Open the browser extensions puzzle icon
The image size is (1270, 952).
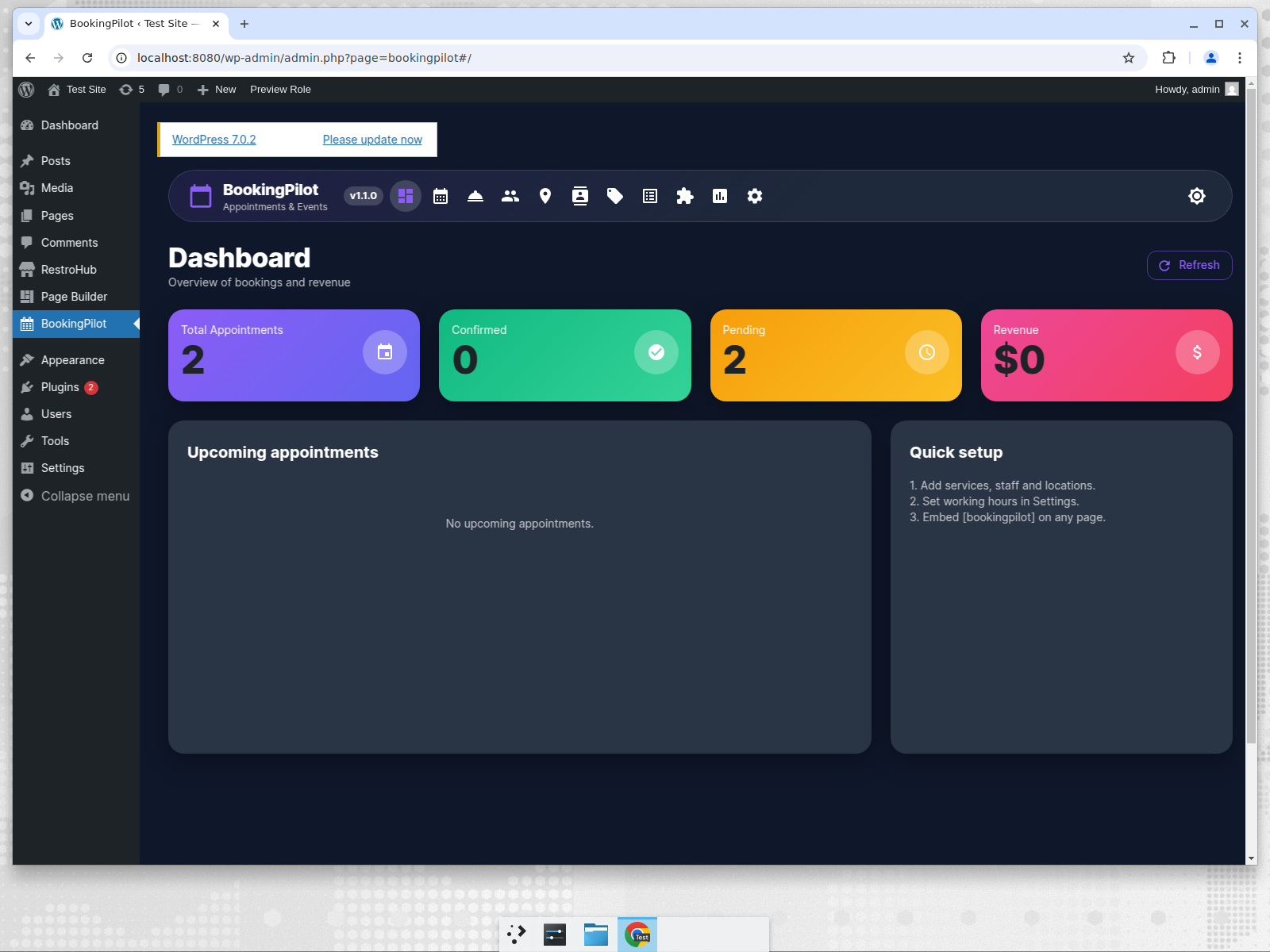(x=1168, y=58)
